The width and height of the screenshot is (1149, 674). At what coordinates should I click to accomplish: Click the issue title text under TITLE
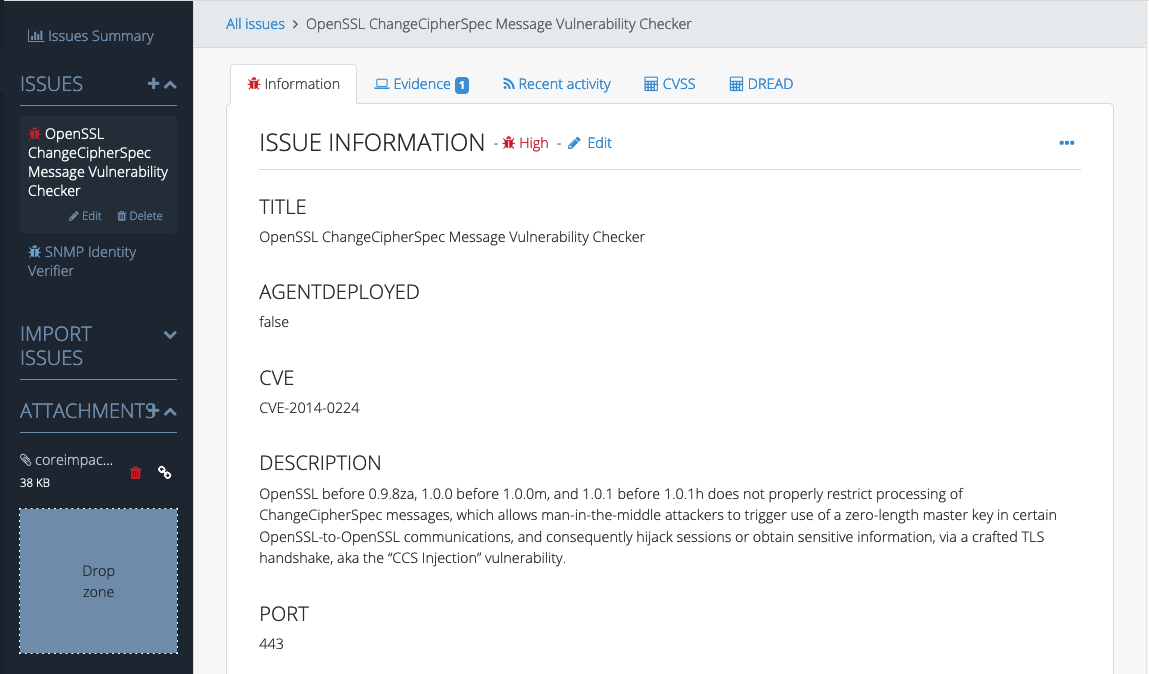[x=452, y=237]
